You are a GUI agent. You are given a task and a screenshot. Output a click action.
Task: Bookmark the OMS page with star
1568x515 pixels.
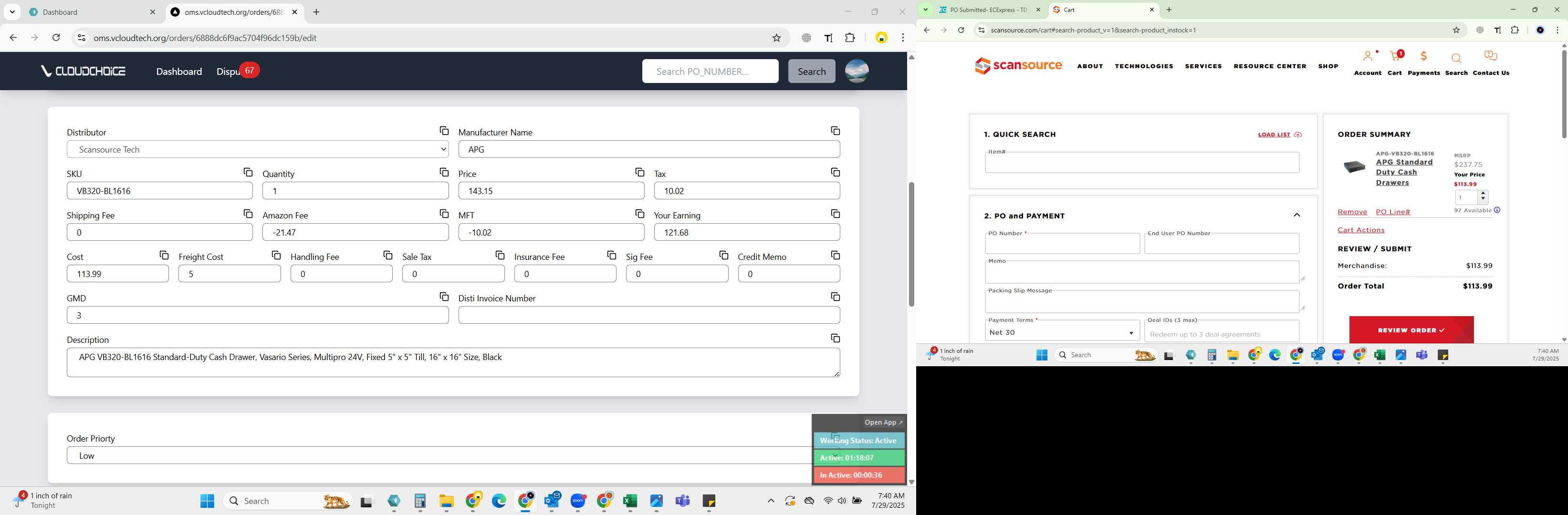click(x=776, y=38)
